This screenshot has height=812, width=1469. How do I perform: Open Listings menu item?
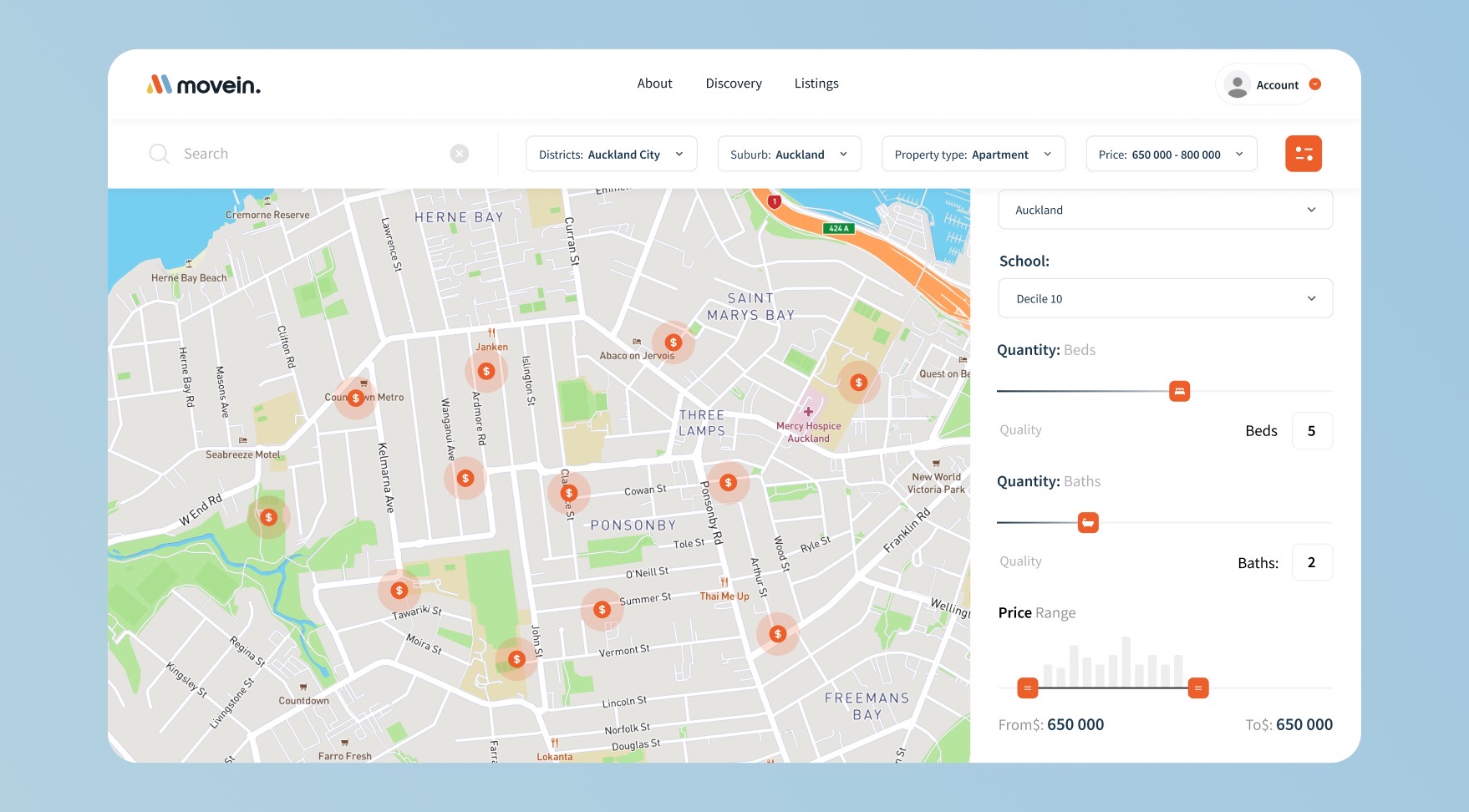pos(816,84)
